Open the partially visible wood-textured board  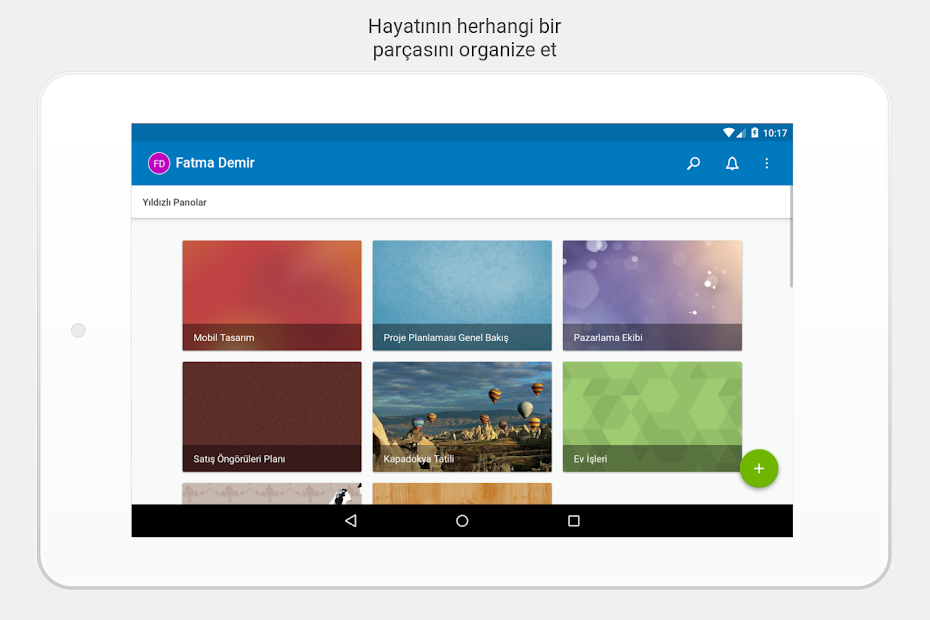pos(462,494)
